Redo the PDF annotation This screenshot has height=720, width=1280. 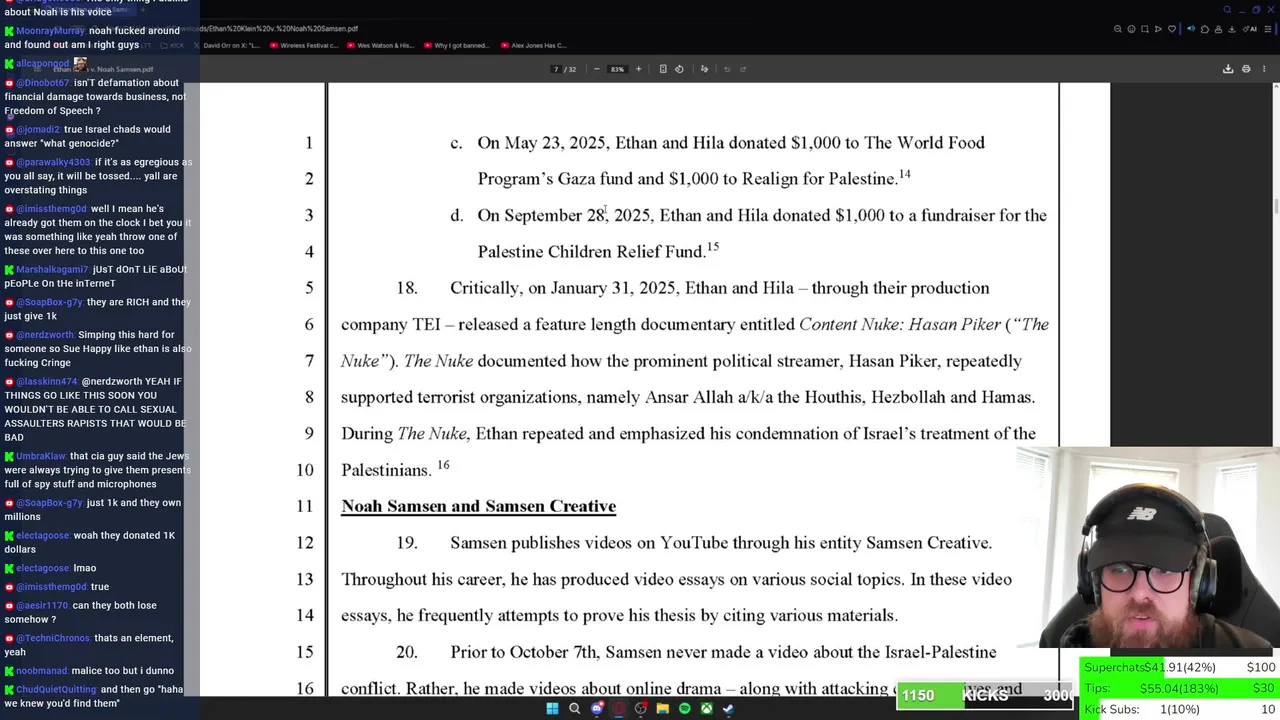743,69
